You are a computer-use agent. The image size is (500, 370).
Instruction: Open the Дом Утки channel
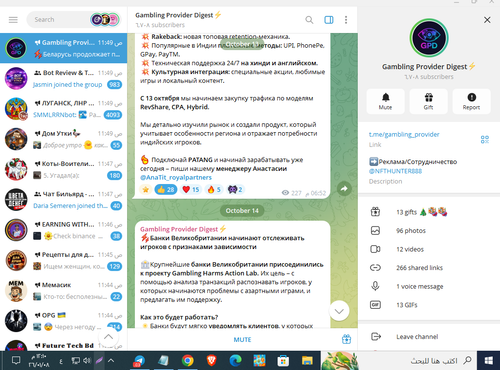tap(63, 139)
